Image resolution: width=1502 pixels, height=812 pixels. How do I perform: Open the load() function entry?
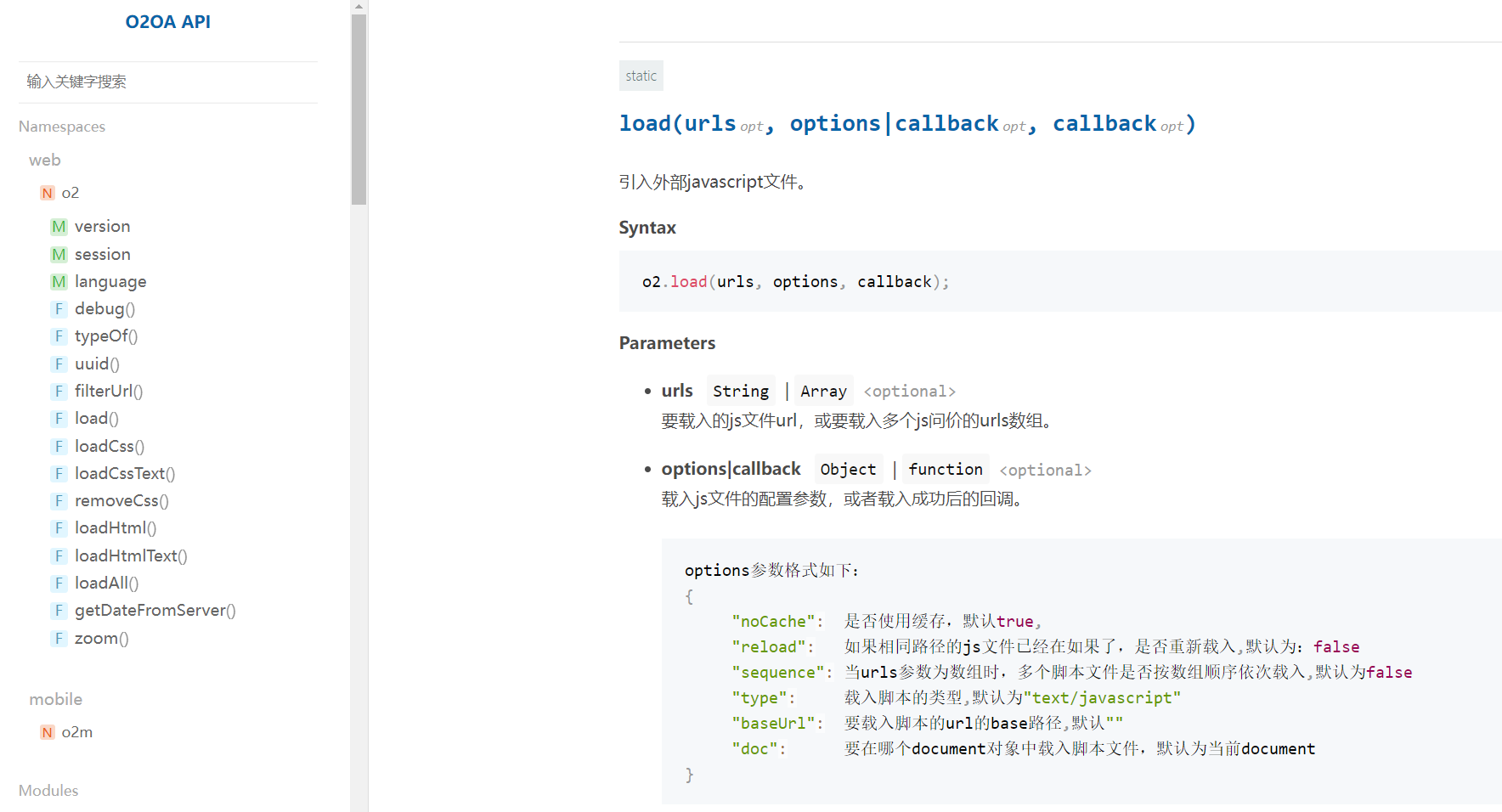point(96,419)
